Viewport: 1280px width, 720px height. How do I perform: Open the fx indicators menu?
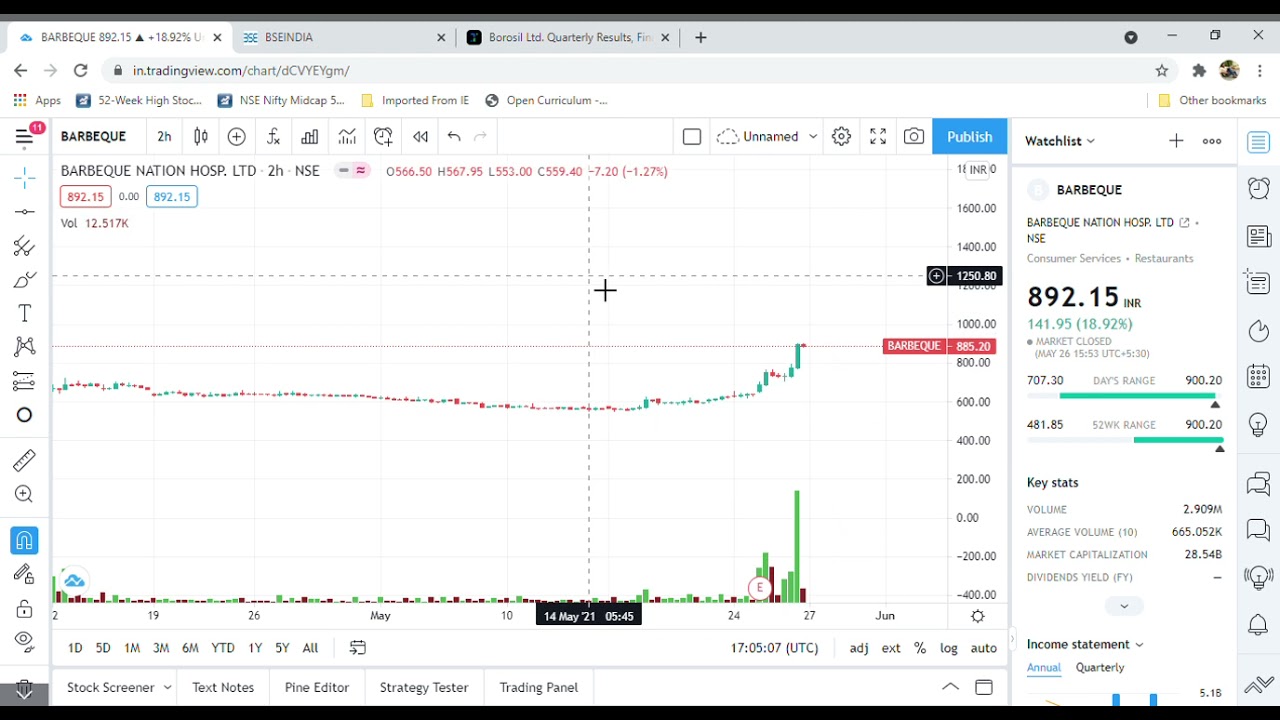[273, 137]
